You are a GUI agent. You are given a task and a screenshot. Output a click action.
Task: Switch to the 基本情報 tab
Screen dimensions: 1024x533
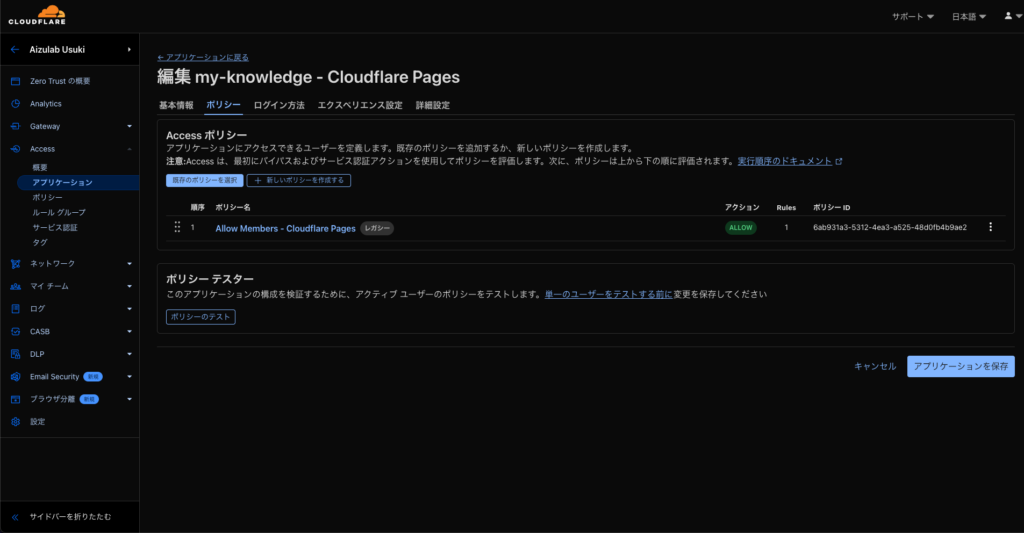click(x=176, y=105)
